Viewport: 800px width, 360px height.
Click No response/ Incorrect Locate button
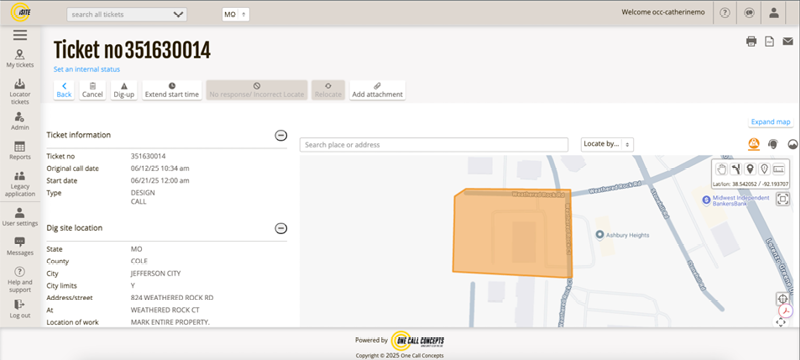tap(257, 90)
